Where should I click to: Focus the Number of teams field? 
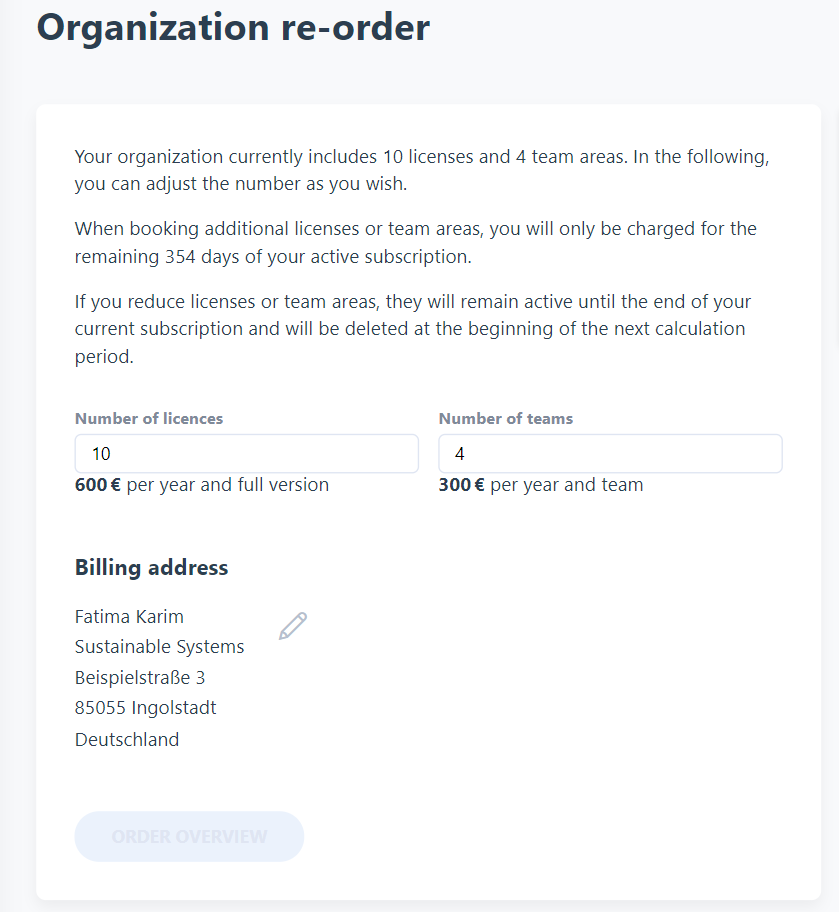[610, 454]
